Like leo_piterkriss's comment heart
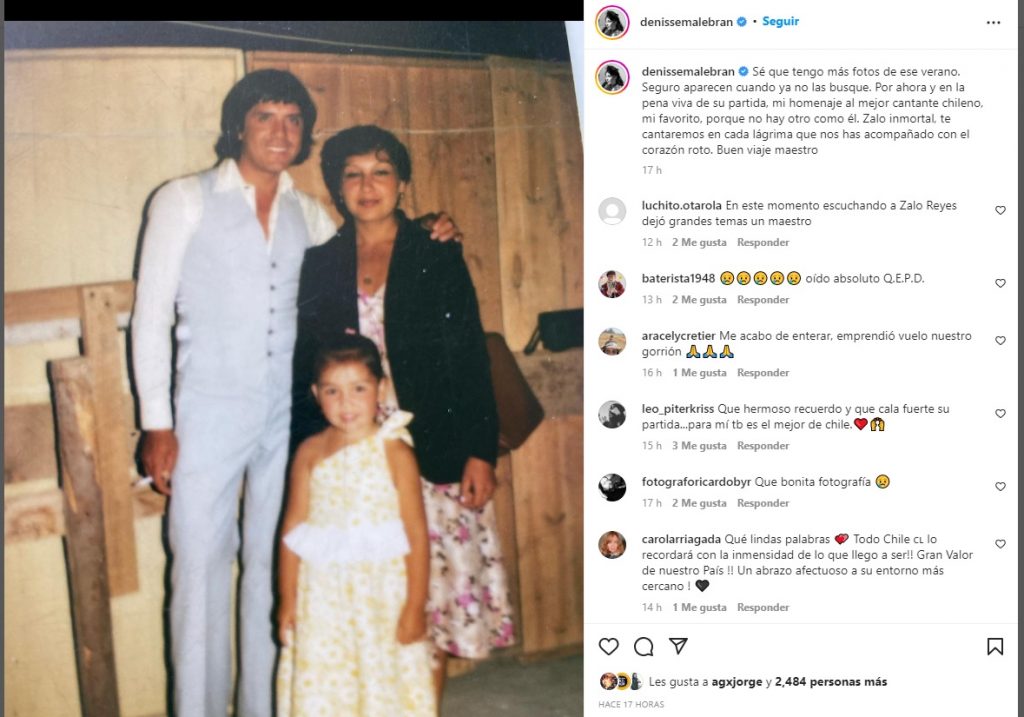The image size is (1024, 717). coord(1000,413)
